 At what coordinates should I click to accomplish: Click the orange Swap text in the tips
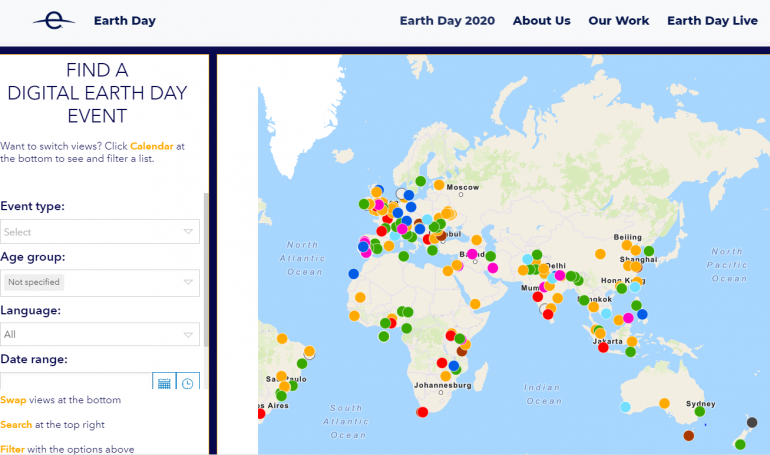point(13,400)
